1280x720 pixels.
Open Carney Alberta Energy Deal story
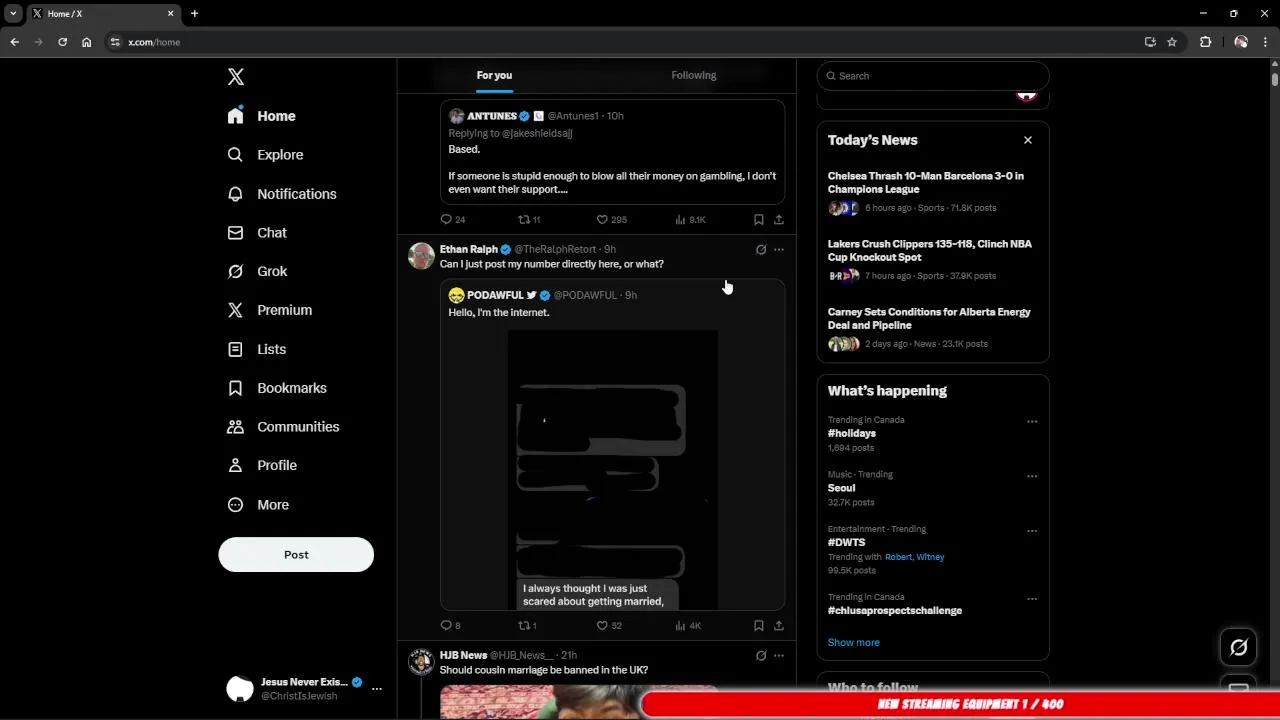933,328
